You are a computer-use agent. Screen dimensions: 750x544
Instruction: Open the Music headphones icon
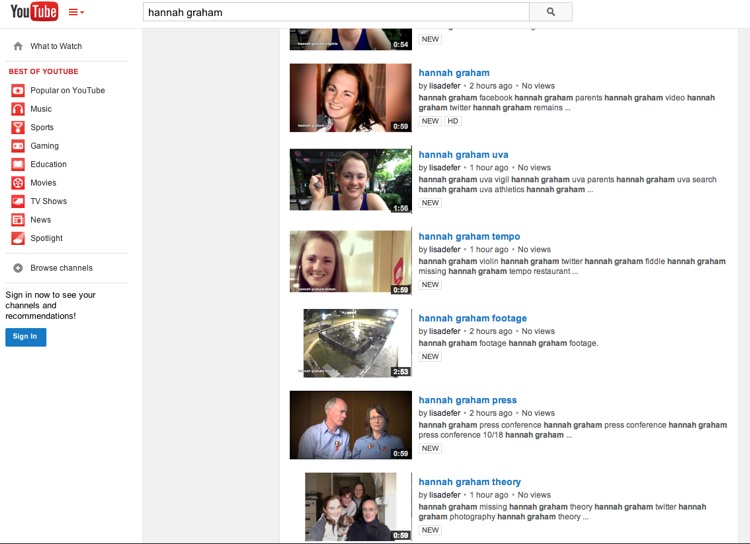click(18, 109)
